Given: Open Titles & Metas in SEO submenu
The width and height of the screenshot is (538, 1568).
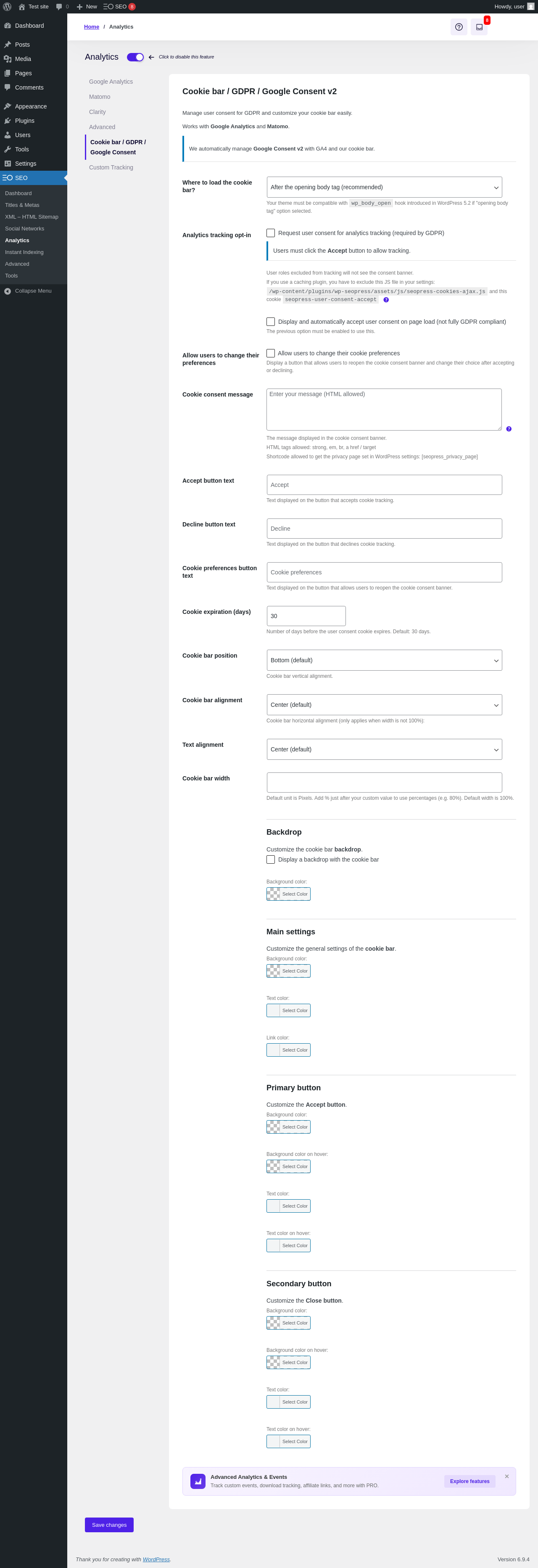Looking at the screenshot, I should click(22, 205).
